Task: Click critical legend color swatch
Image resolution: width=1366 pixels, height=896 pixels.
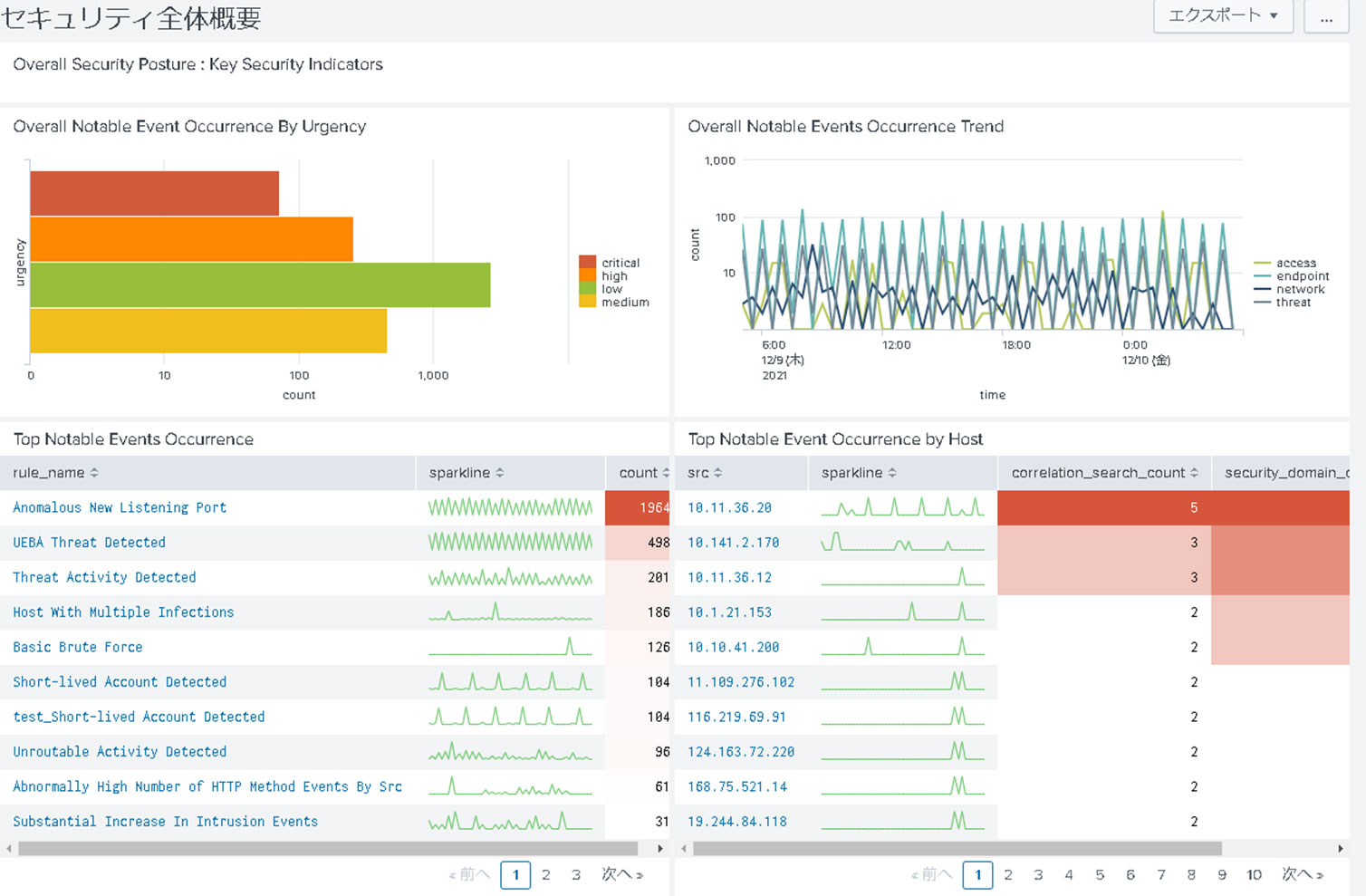Action: 588,263
